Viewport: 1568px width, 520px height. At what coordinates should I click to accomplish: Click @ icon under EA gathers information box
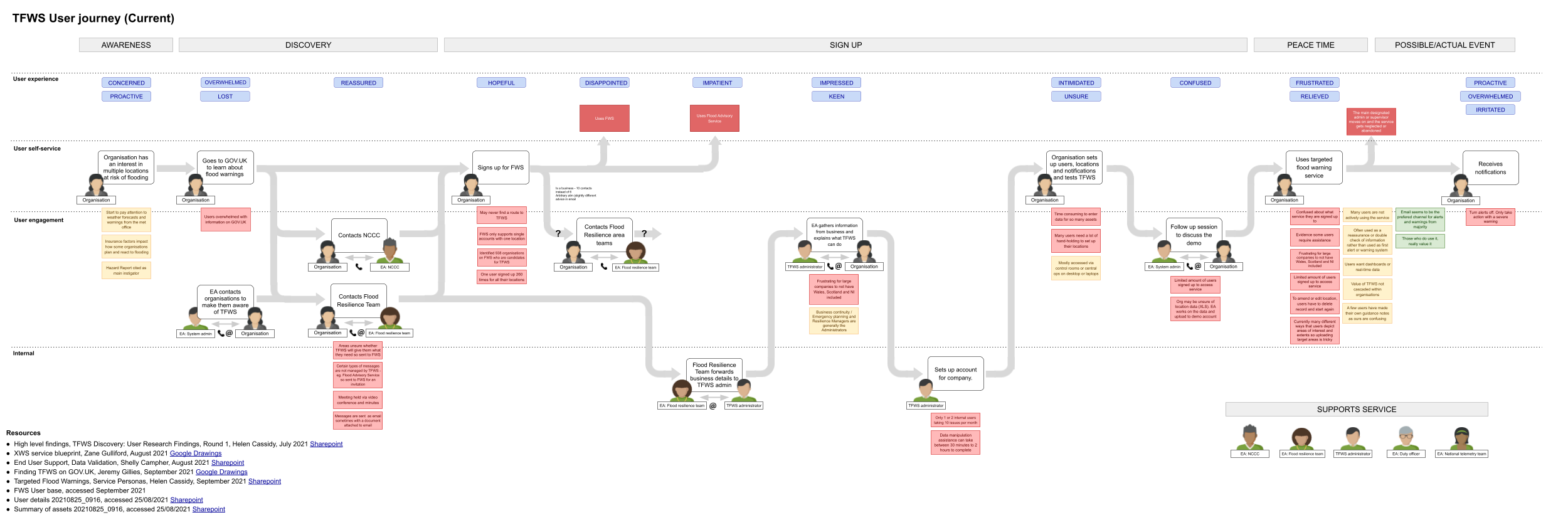[839, 266]
